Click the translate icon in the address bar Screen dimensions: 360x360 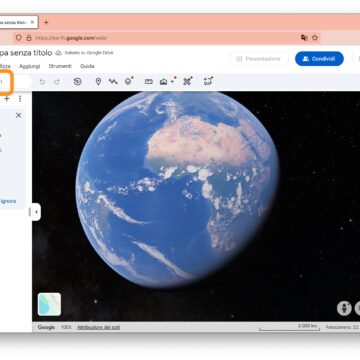[304, 38]
